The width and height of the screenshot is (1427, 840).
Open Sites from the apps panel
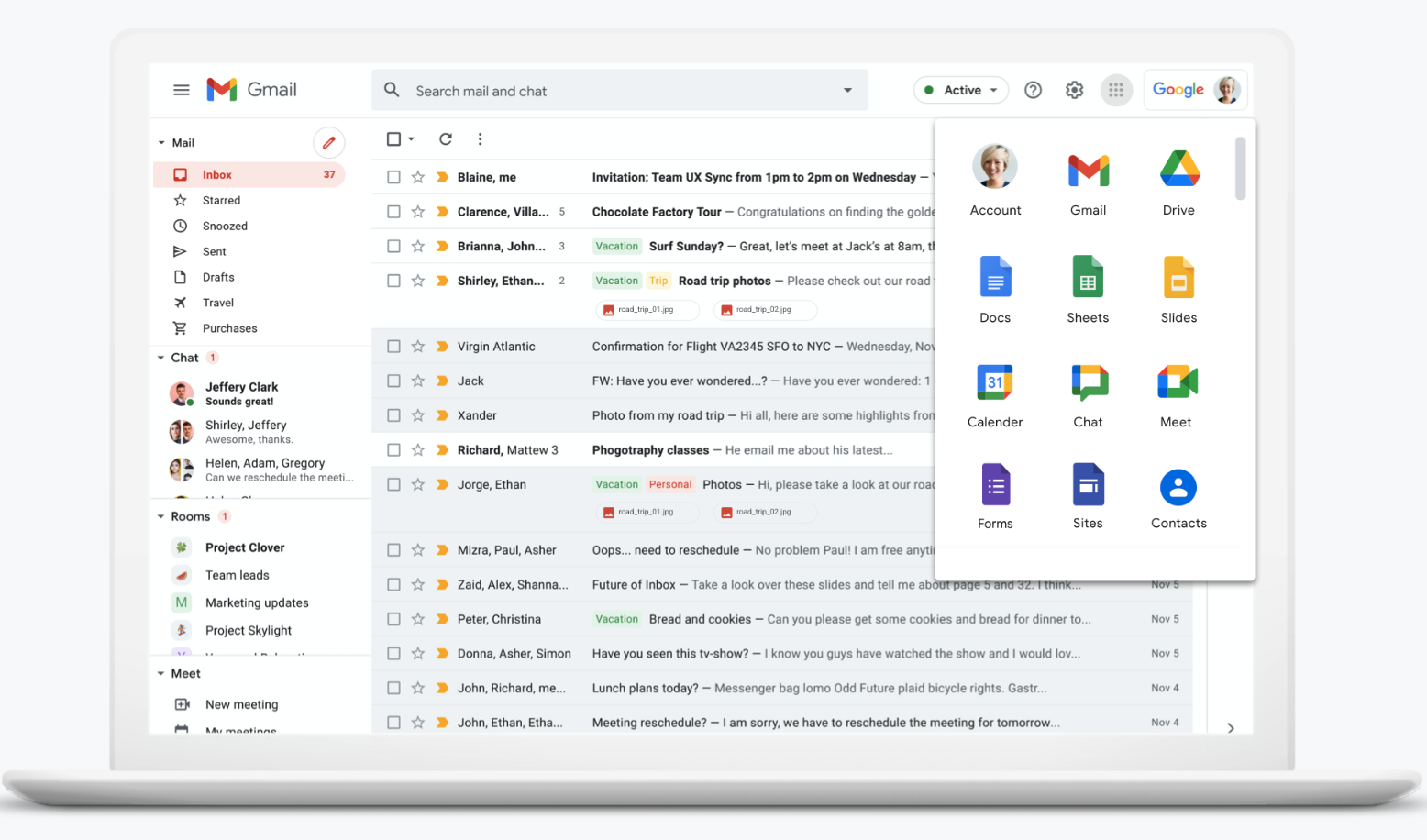(1088, 496)
